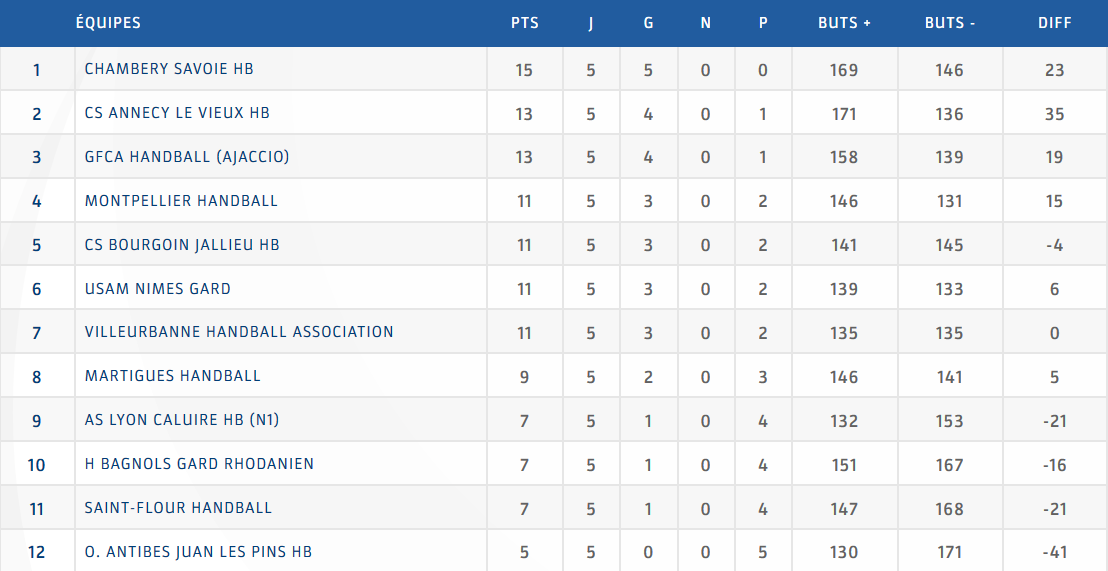
Task: Click the N draws column header
Action: (706, 23)
